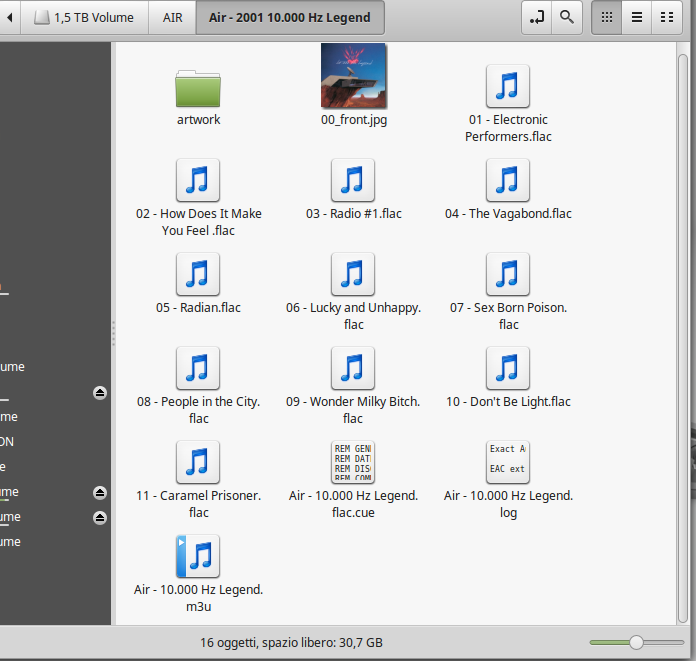Eject the bottom sidebar volume
The height and width of the screenshot is (661, 696).
tap(100, 518)
